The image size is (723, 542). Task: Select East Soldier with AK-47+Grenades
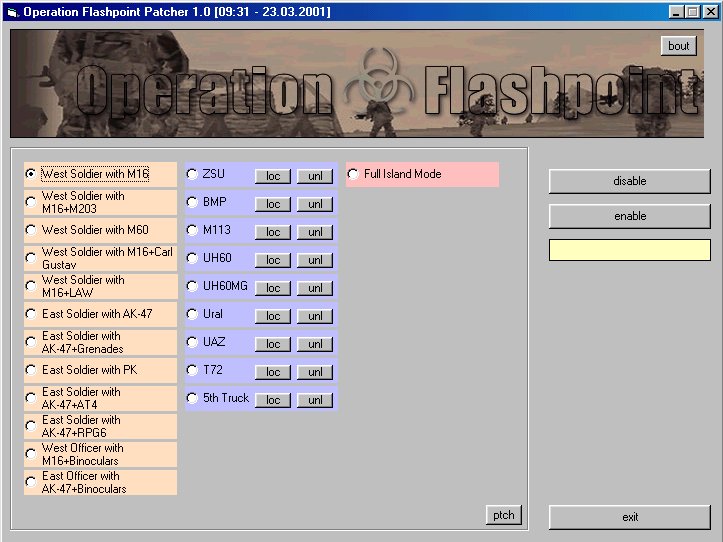(100, 342)
